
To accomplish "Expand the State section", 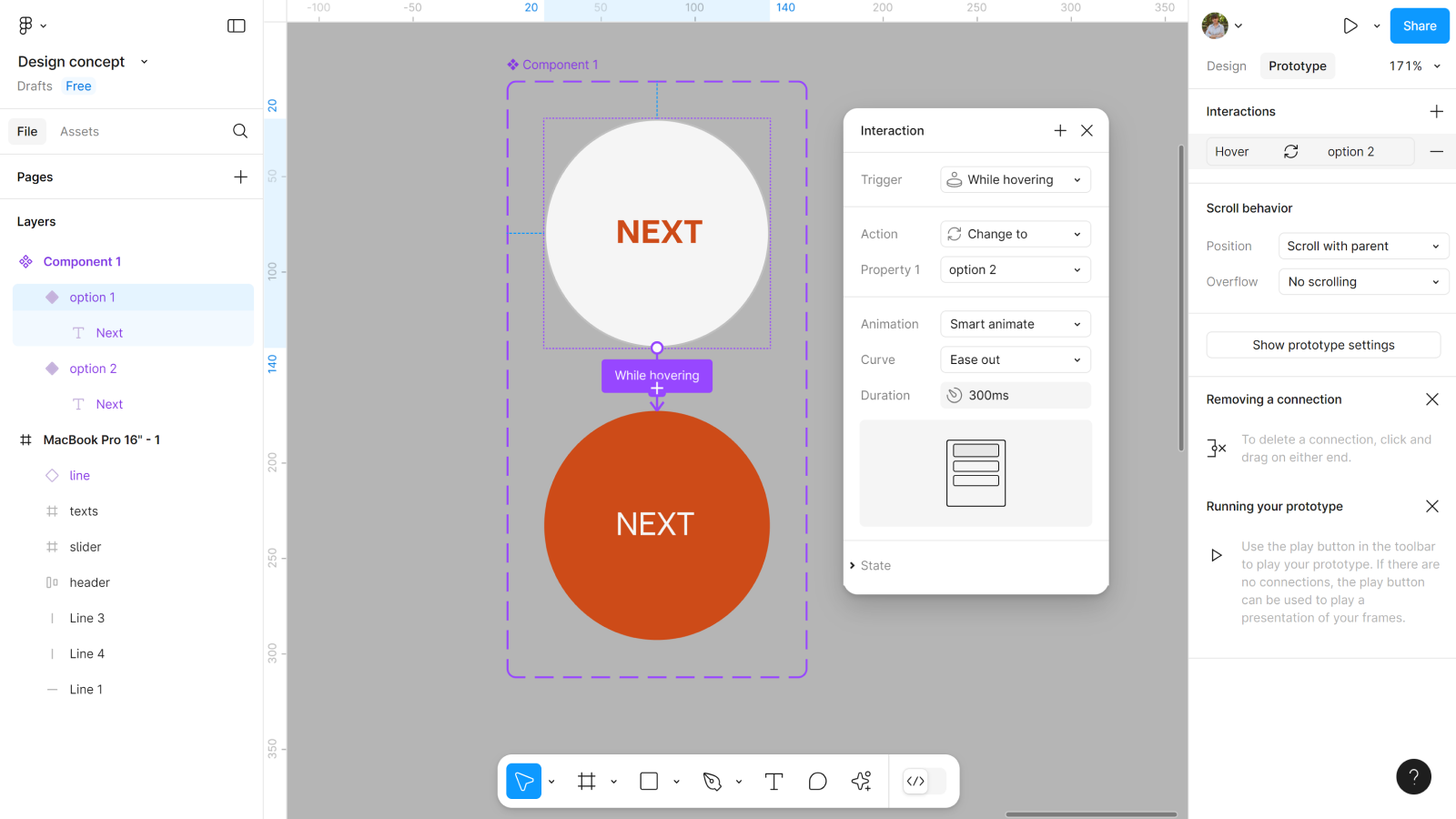I will tap(875, 565).
